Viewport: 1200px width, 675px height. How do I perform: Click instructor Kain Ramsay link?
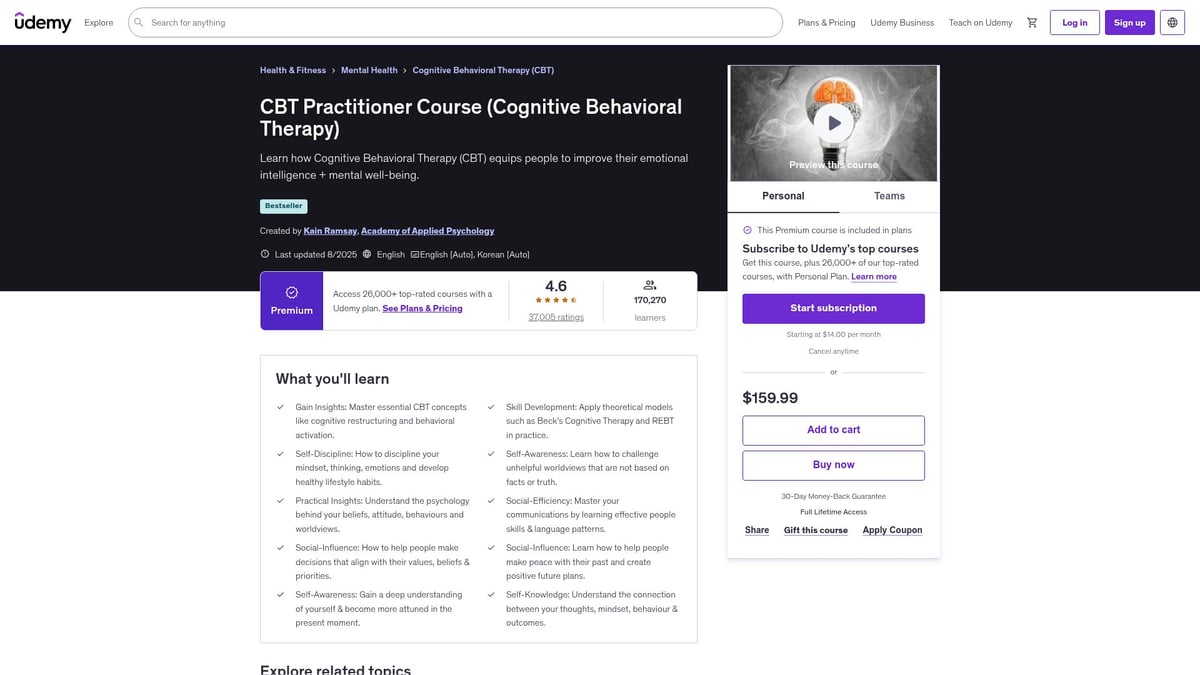pos(330,230)
